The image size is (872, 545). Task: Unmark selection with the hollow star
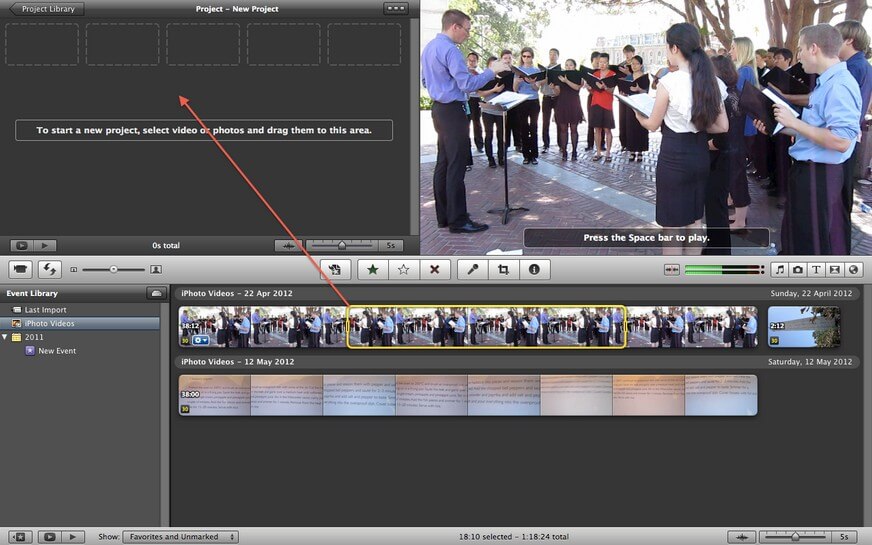404,270
